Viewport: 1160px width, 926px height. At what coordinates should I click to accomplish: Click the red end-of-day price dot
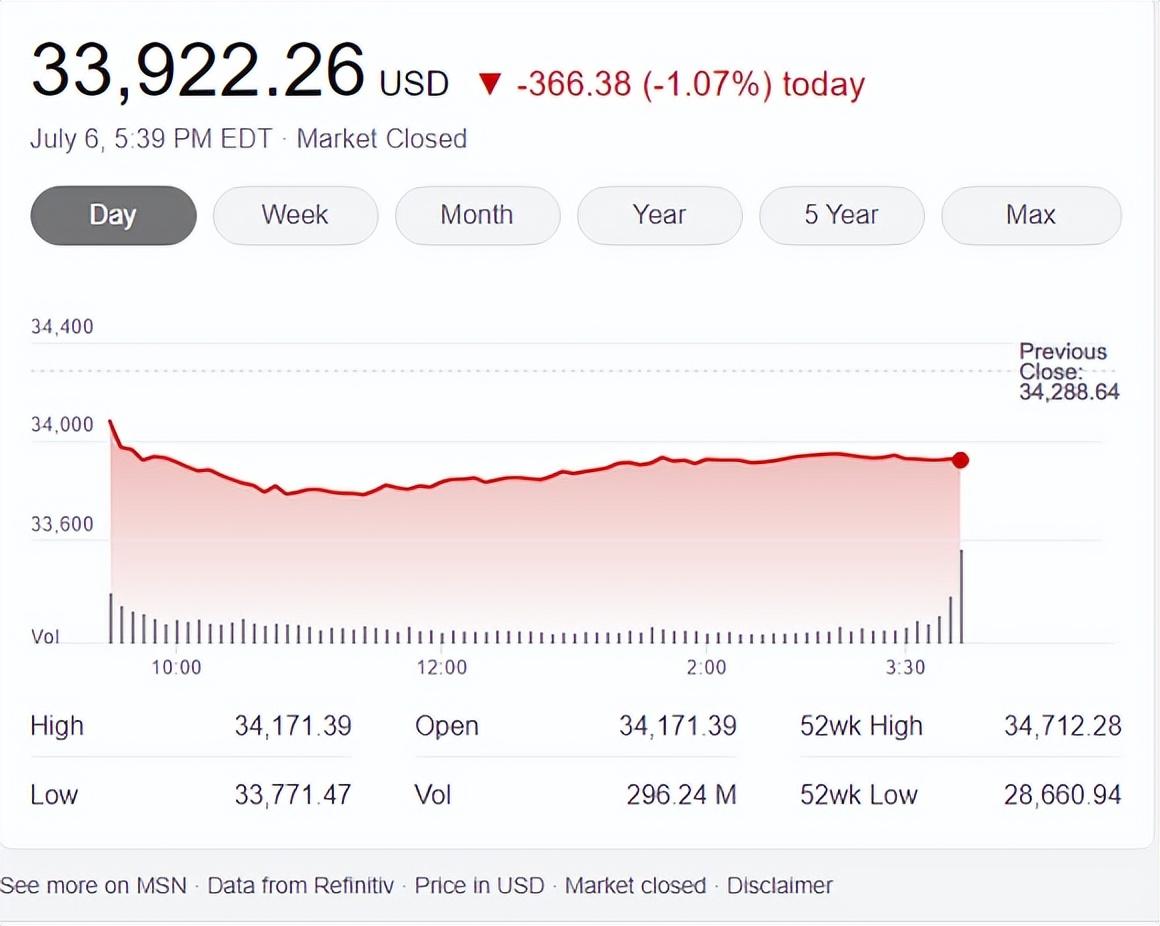960,460
